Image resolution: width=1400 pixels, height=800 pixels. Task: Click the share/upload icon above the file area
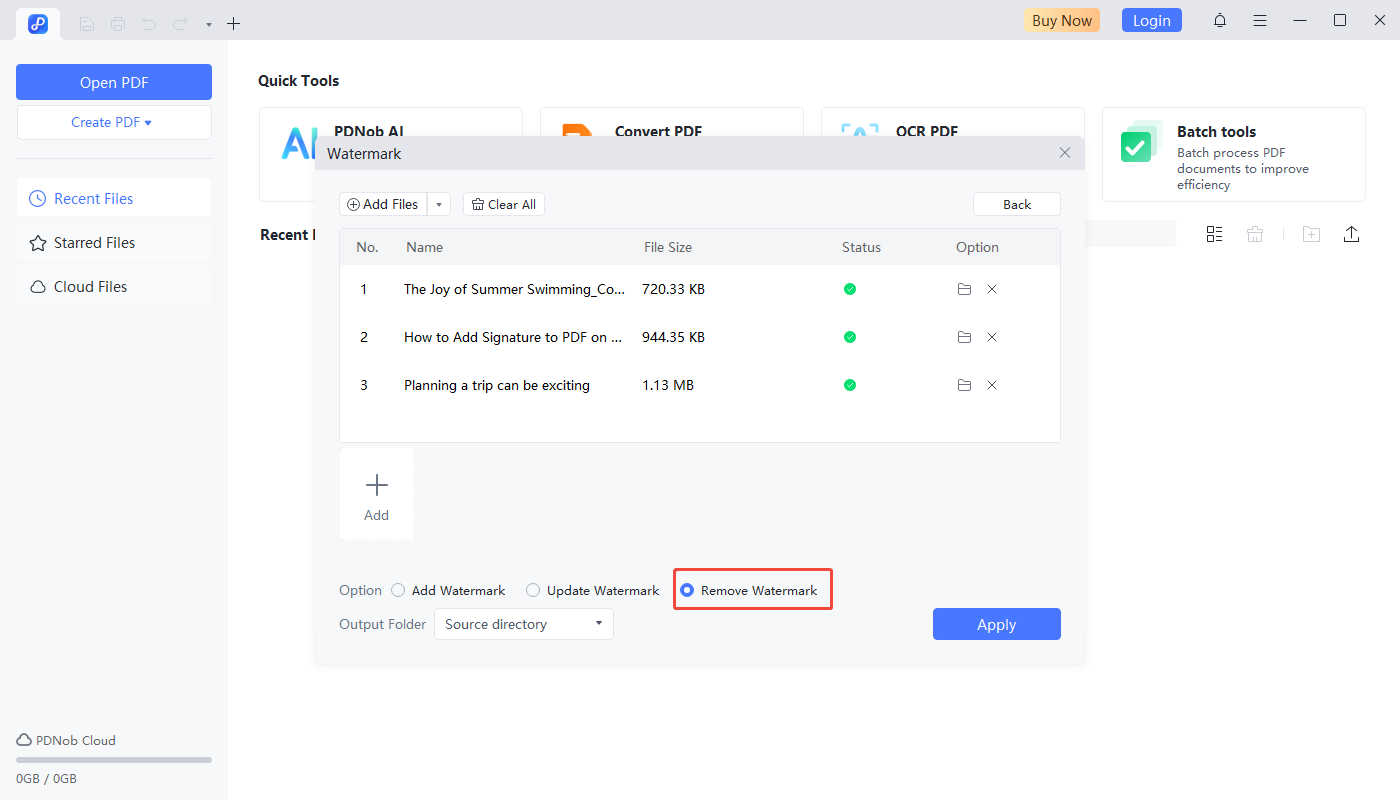pyautogui.click(x=1351, y=234)
